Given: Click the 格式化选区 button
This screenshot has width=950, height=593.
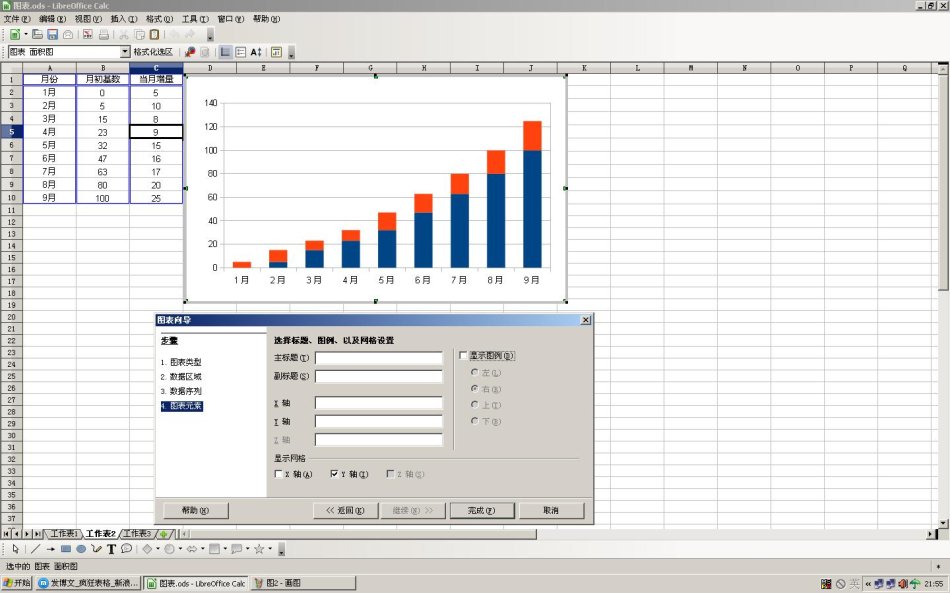Looking at the screenshot, I should [153, 52].
